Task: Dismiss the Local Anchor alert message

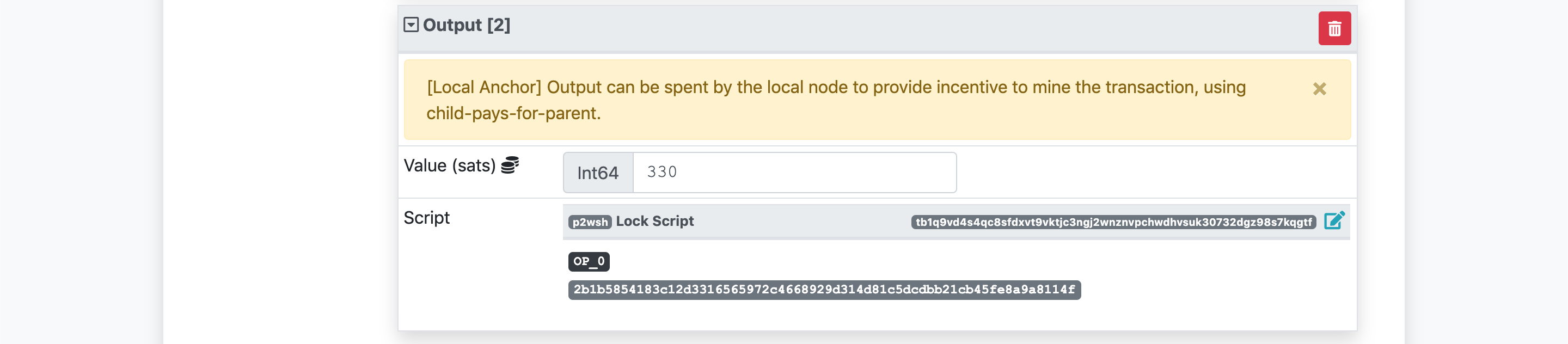Action: [x=1319, y=89]
